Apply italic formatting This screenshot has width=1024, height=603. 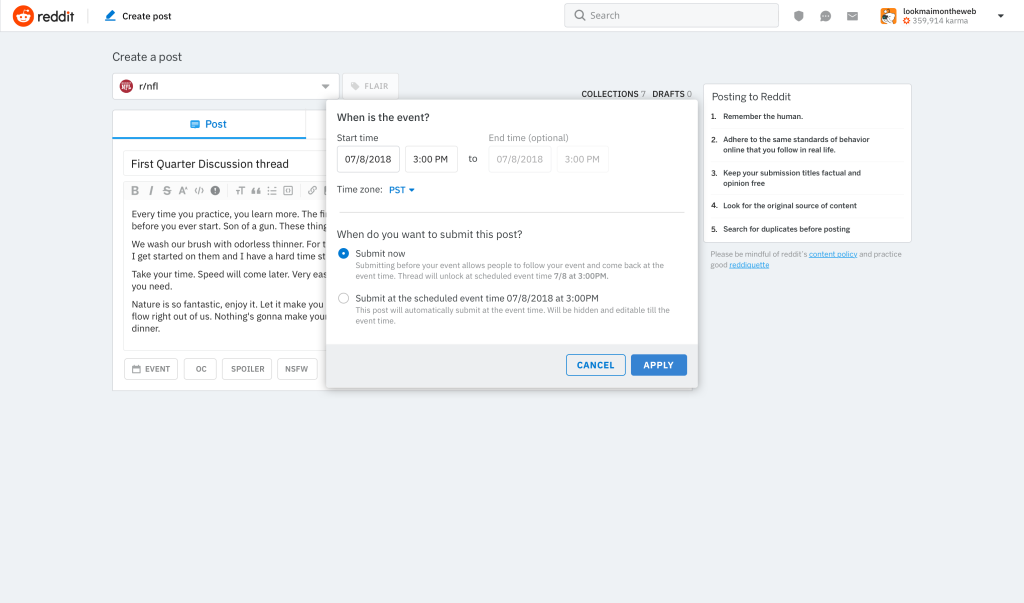click(x=151, y=191)
